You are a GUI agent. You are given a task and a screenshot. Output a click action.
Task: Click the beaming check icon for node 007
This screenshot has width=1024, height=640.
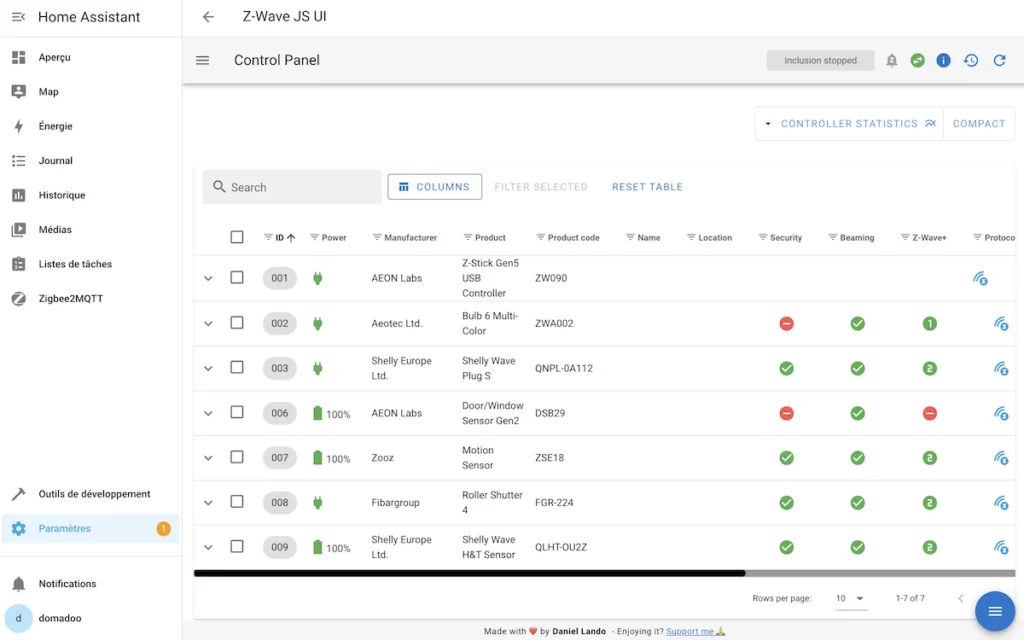(x=857, y=458)
